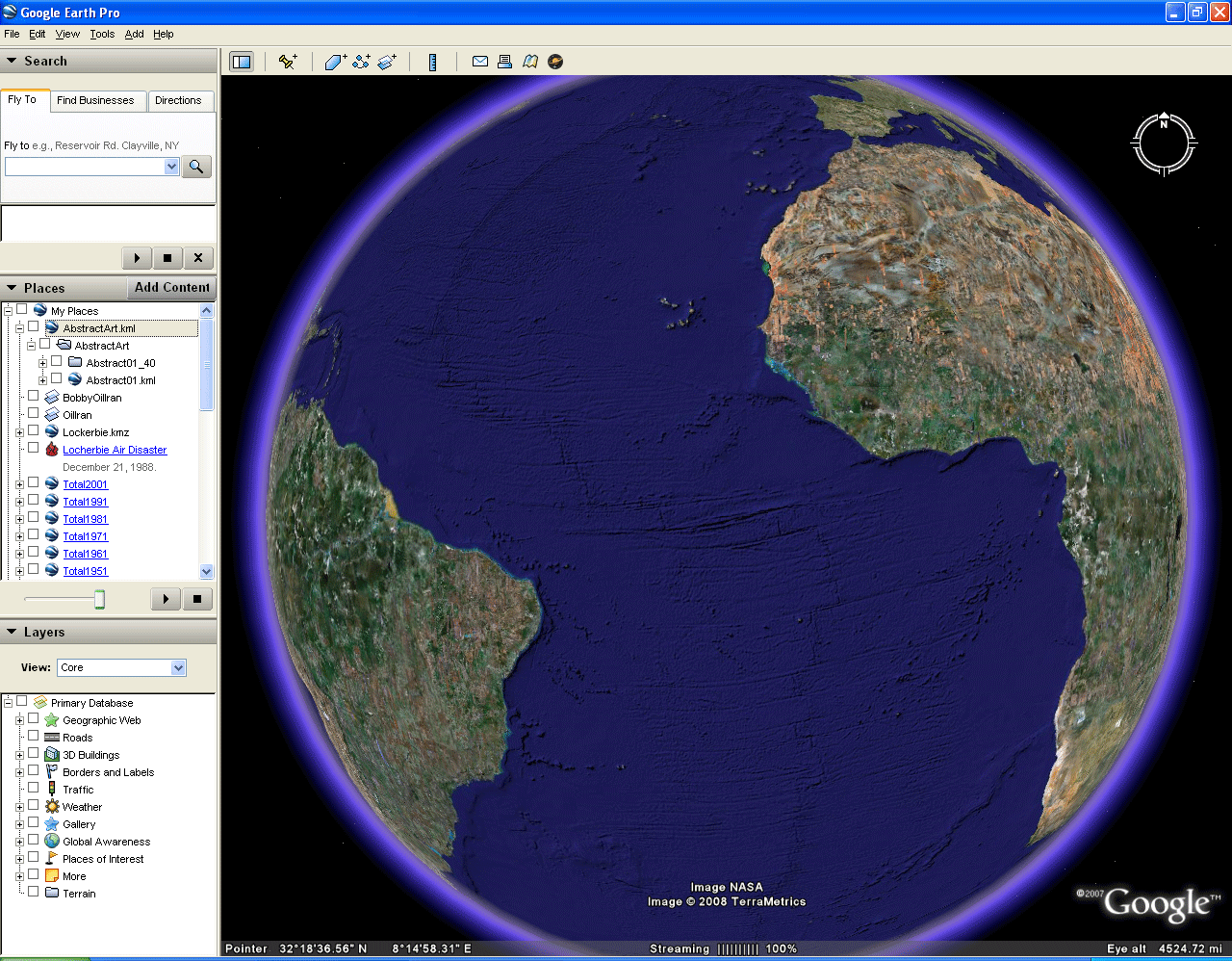Screen dimensions: 1232x961
Task: Click the Traffic layer light icon
Action: pos(52,790)
